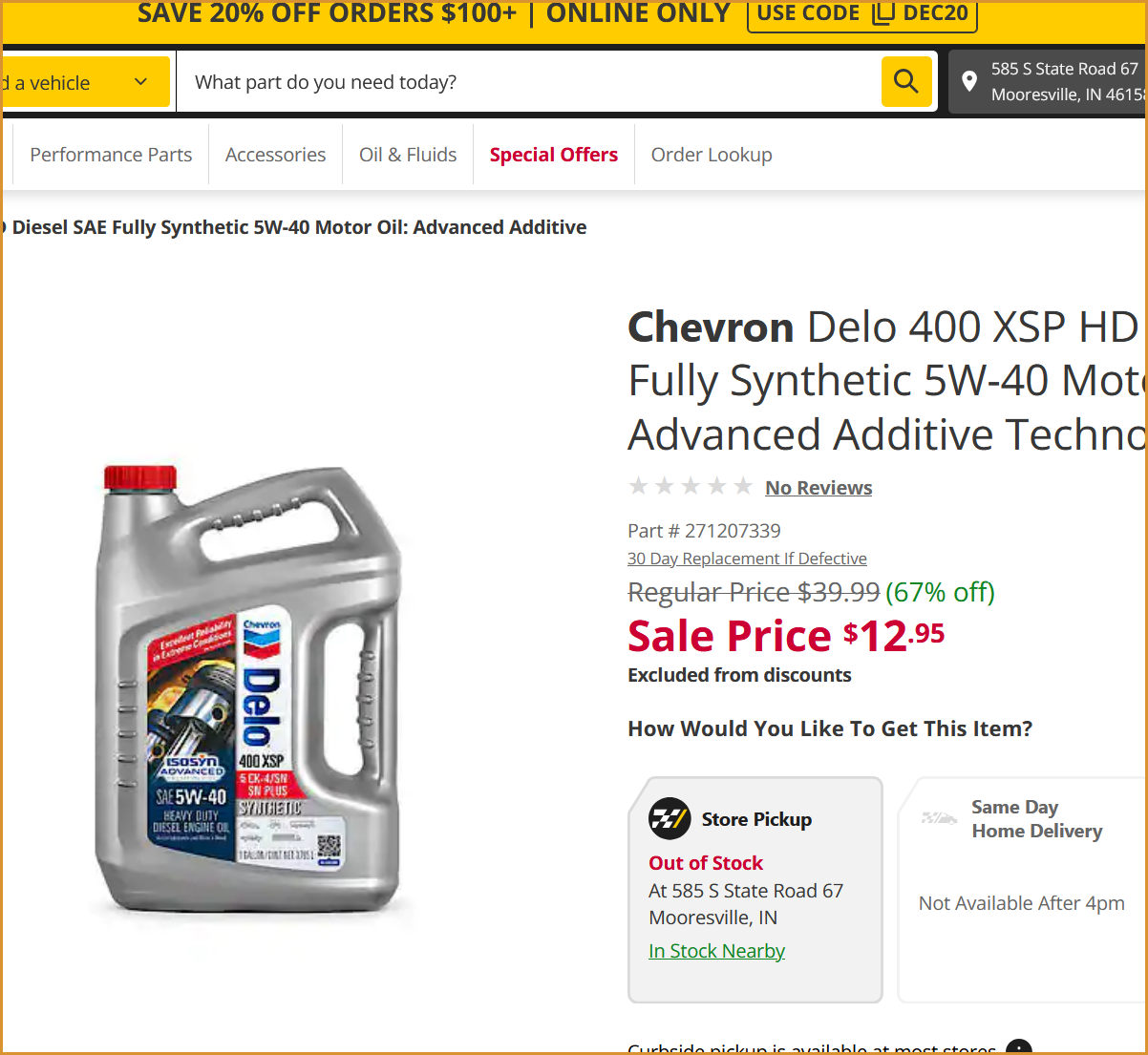Open the Oil & Fluids menu
Image resolution: width=1148 pixels, height=1055 pixels.
408,155
